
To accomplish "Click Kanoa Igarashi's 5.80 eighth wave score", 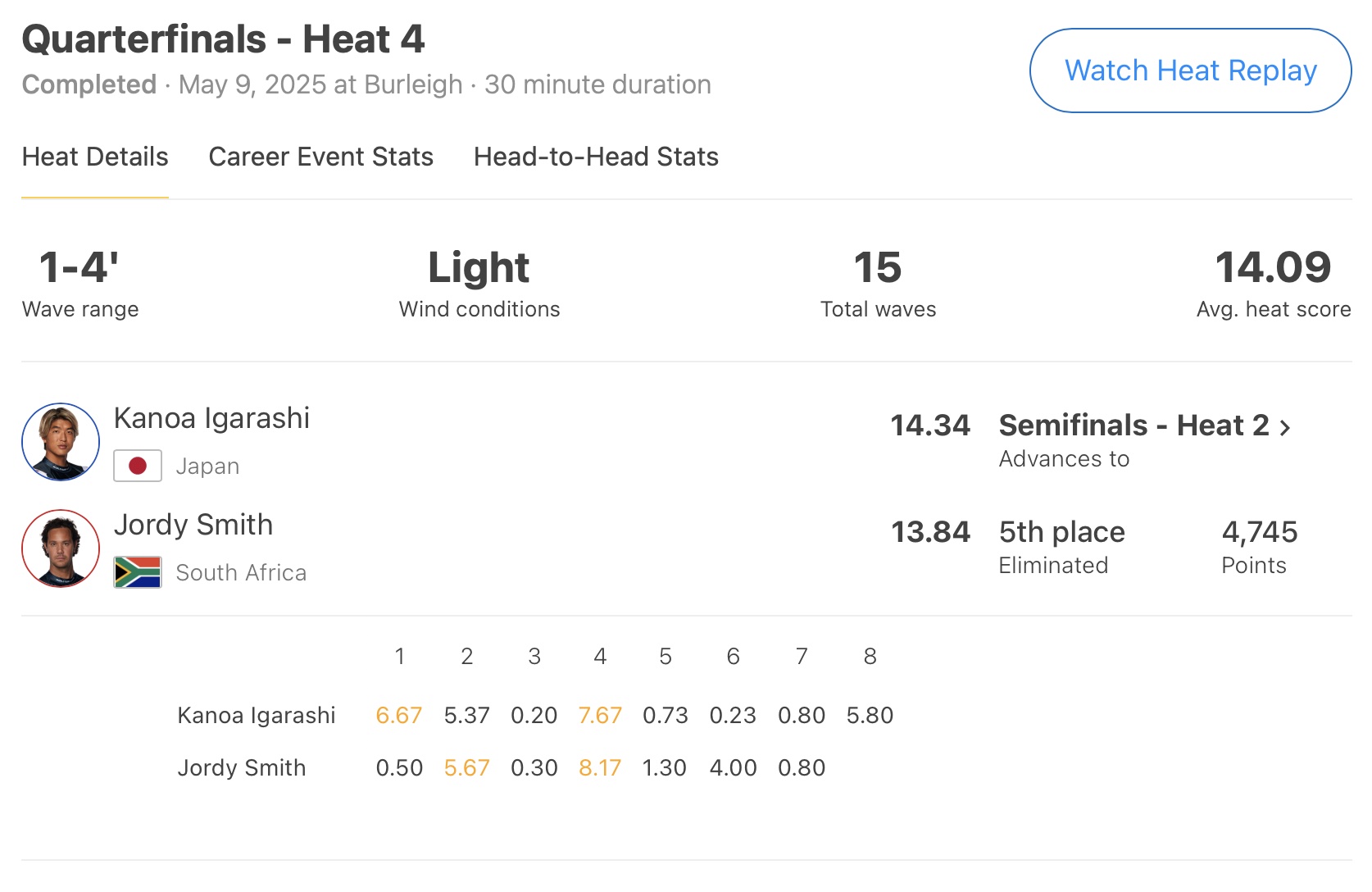I will [x=870, y=716].
